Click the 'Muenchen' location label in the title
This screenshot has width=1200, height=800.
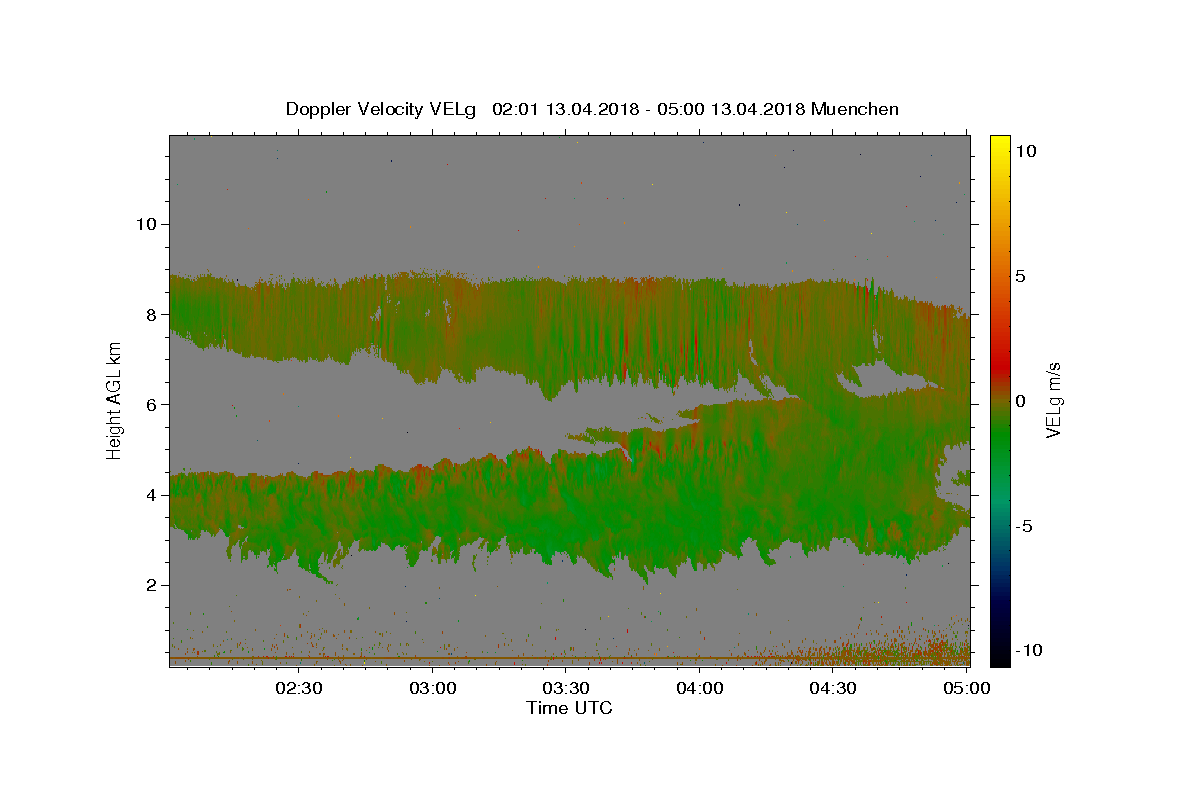coord(856,109)
